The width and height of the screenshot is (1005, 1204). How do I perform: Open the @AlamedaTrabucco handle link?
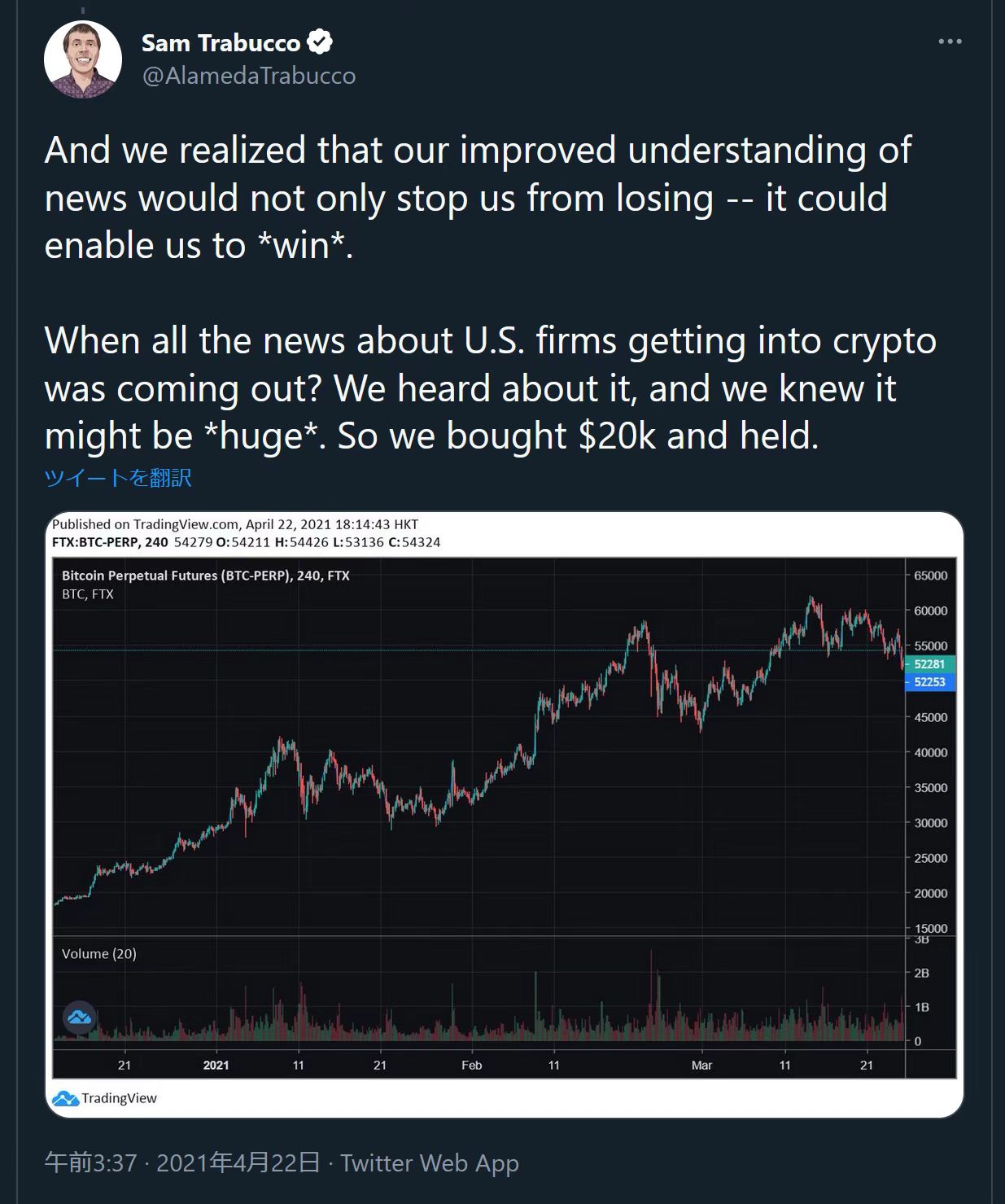click(248, 76)
